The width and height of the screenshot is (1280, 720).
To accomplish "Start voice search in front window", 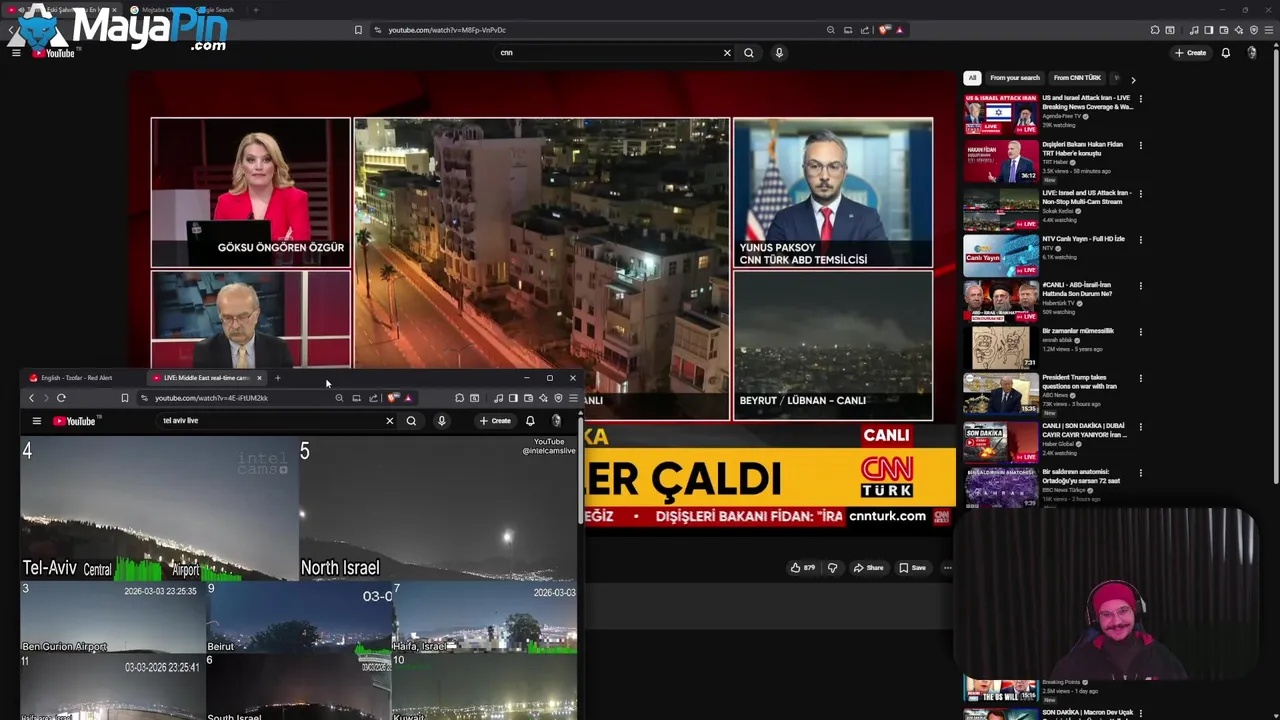I will pyautogui.click(x=441, y=421).
